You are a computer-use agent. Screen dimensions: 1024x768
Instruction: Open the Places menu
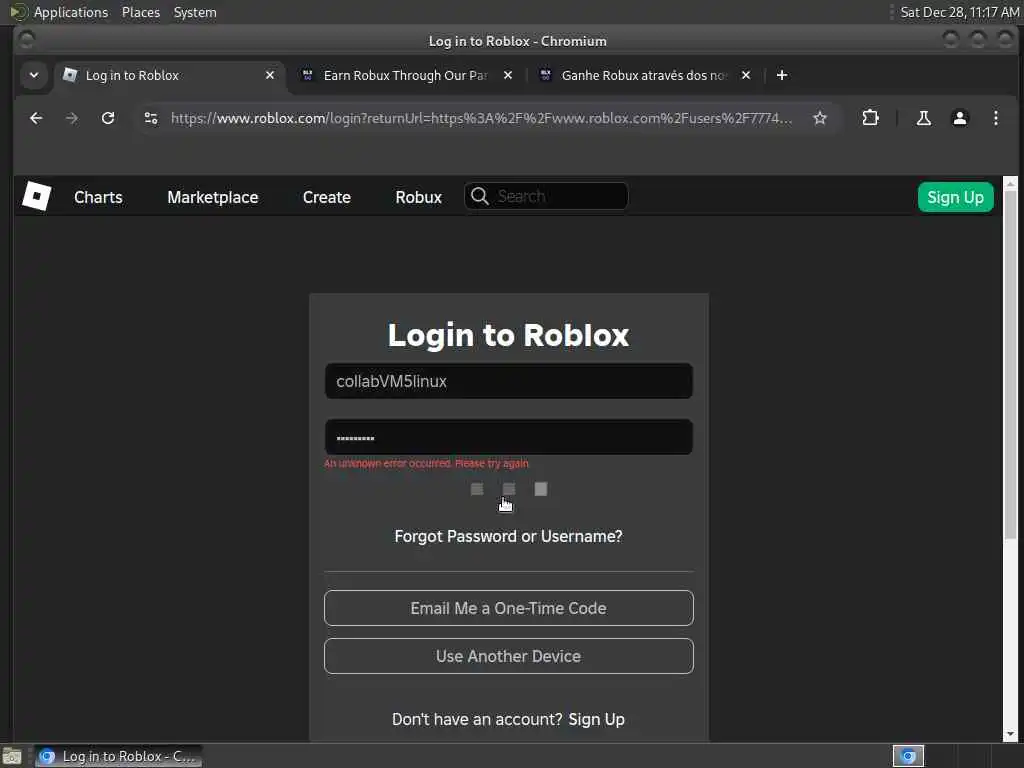coord(140,12)
